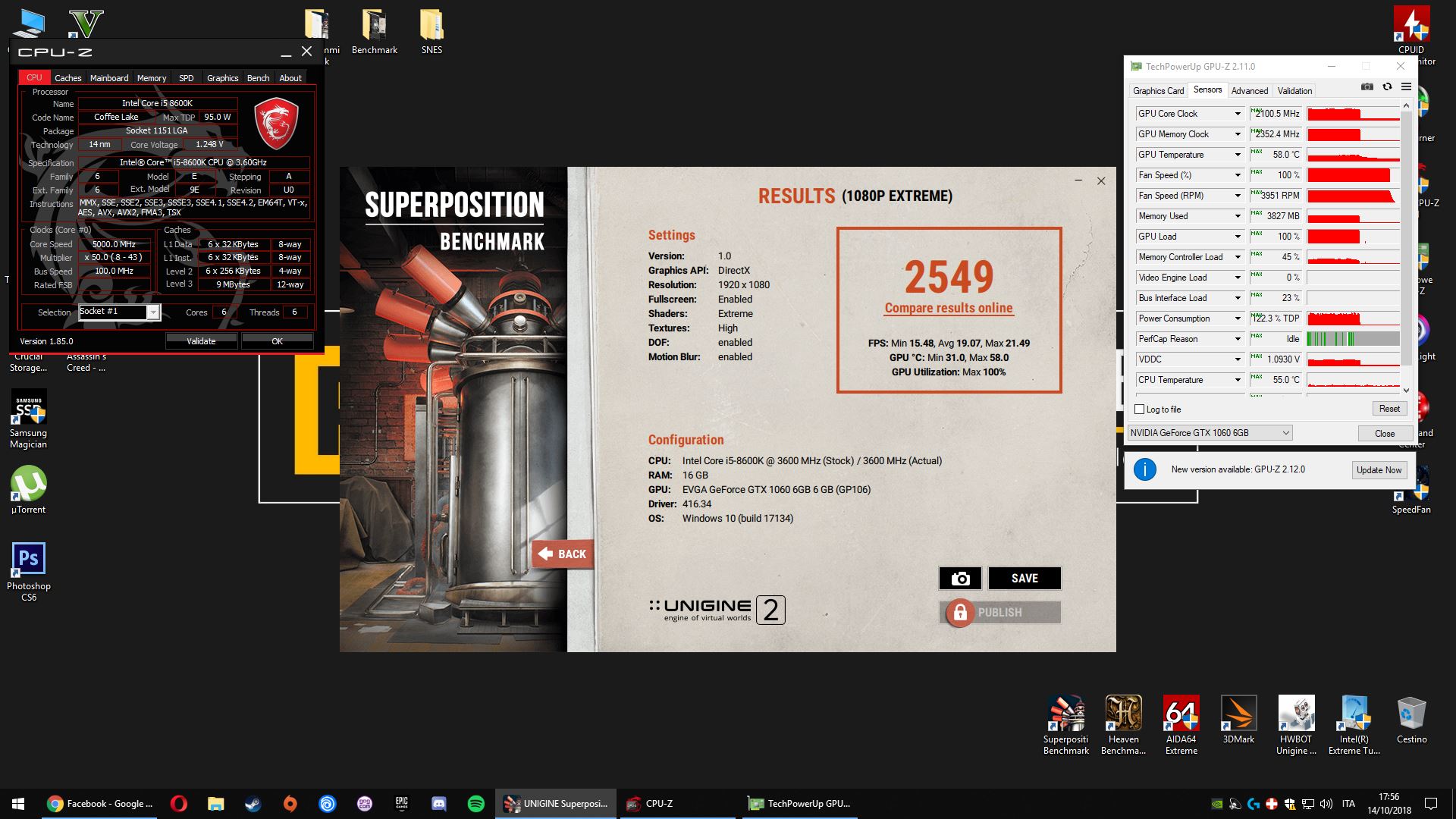Viewport: 1456px width, 819px height.
Task: Open the SNES folder on desktop
Action: [431, 33]
